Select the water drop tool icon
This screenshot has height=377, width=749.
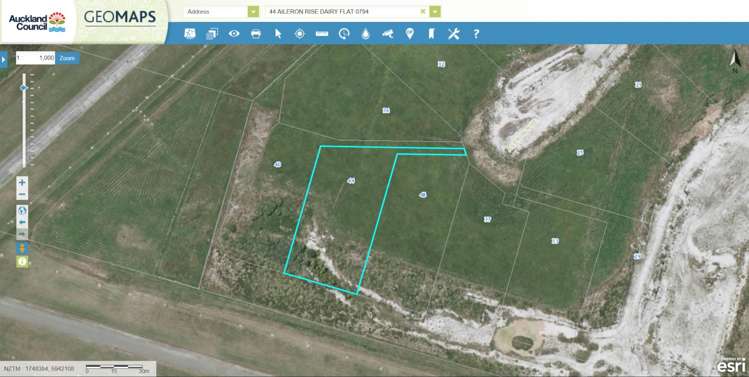pos(365,33)
